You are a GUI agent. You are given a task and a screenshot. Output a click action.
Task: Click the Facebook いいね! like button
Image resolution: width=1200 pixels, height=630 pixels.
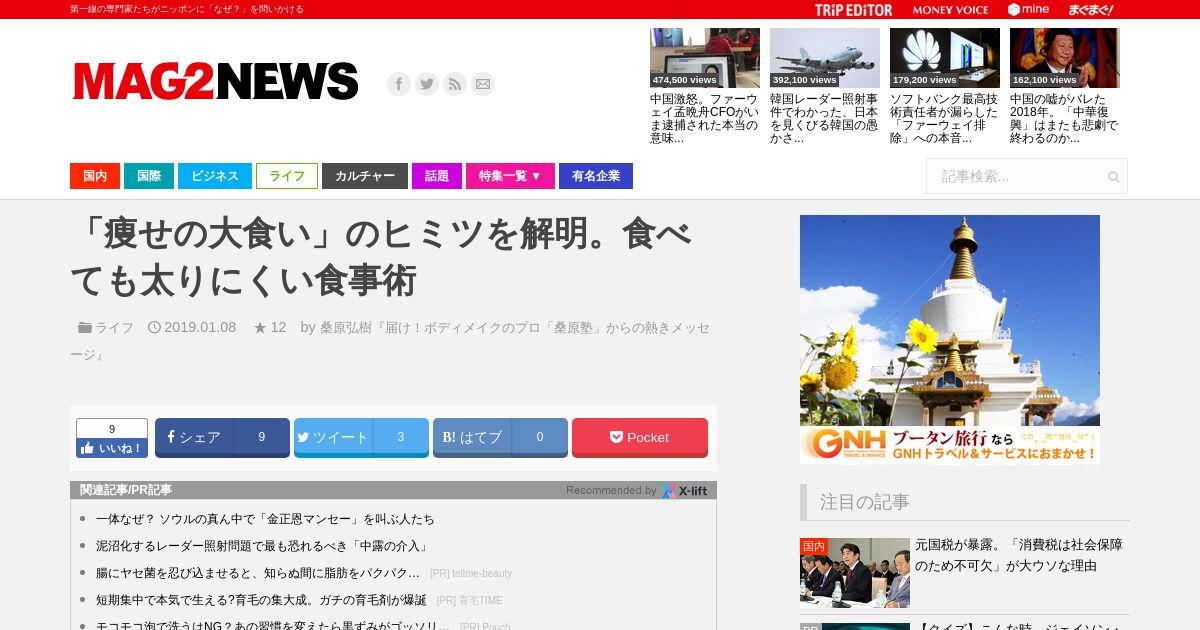point(112,448)
